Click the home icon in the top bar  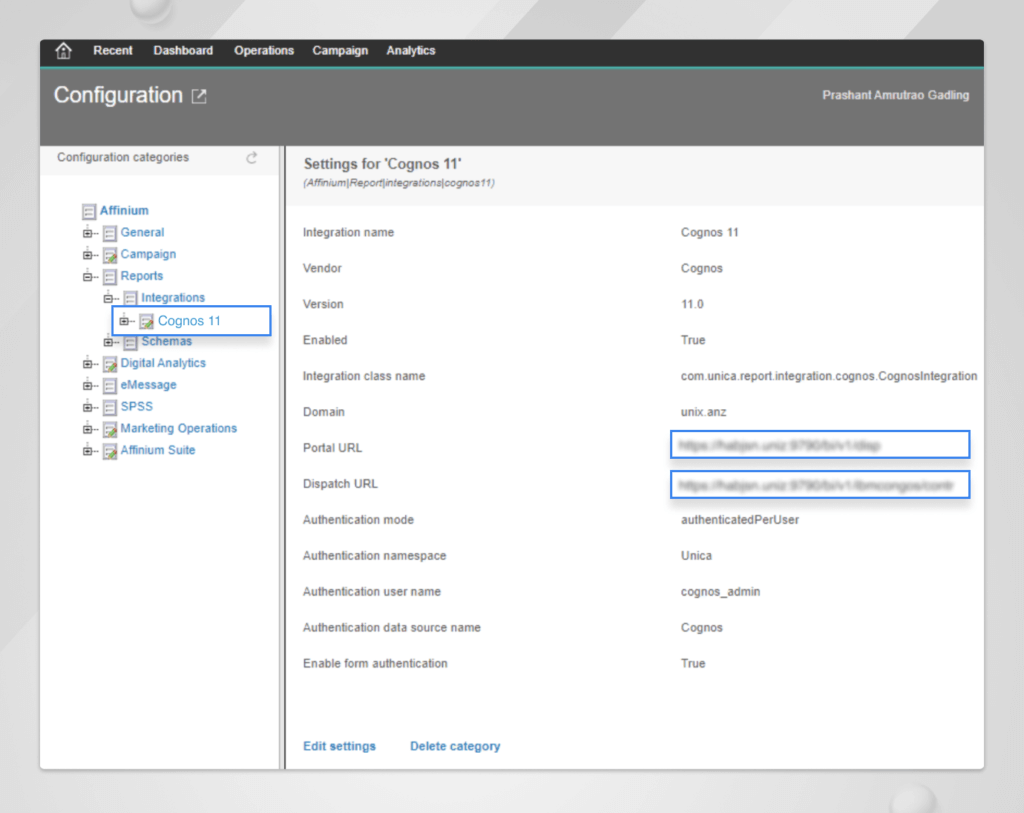click(x=63, y=51)
